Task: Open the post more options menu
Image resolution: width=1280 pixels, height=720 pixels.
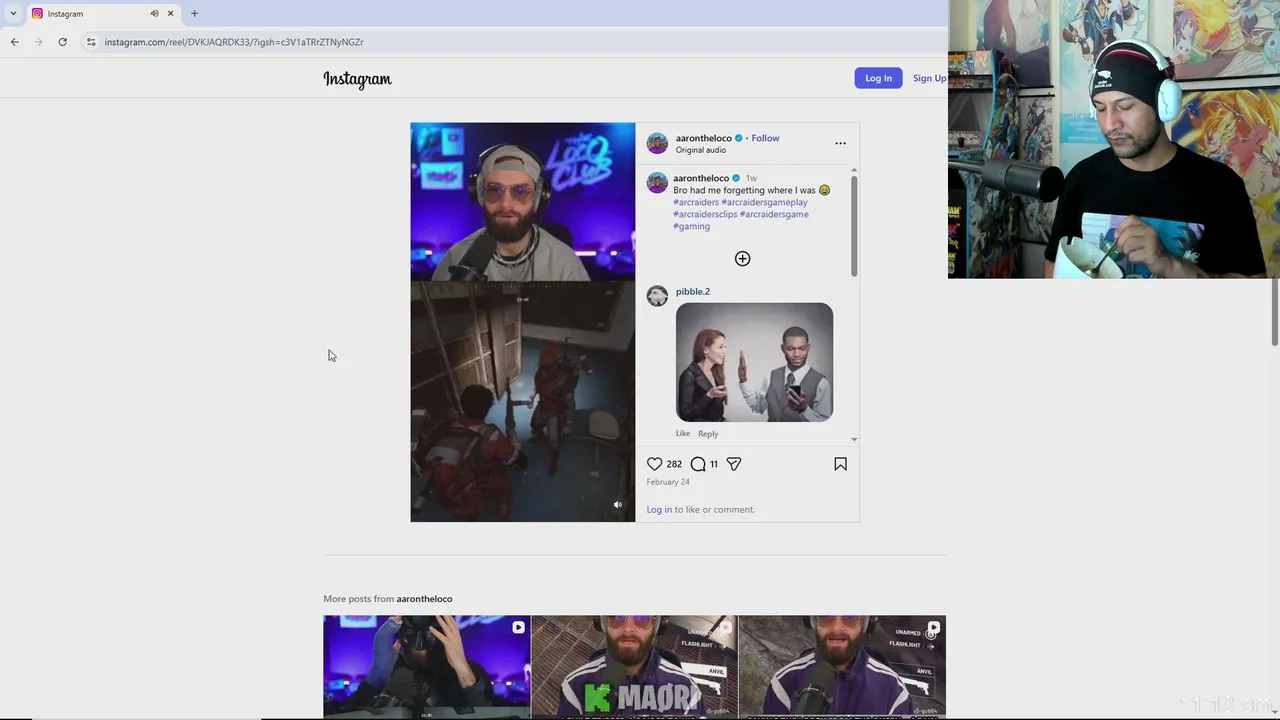Action: [x=840, y=143]
